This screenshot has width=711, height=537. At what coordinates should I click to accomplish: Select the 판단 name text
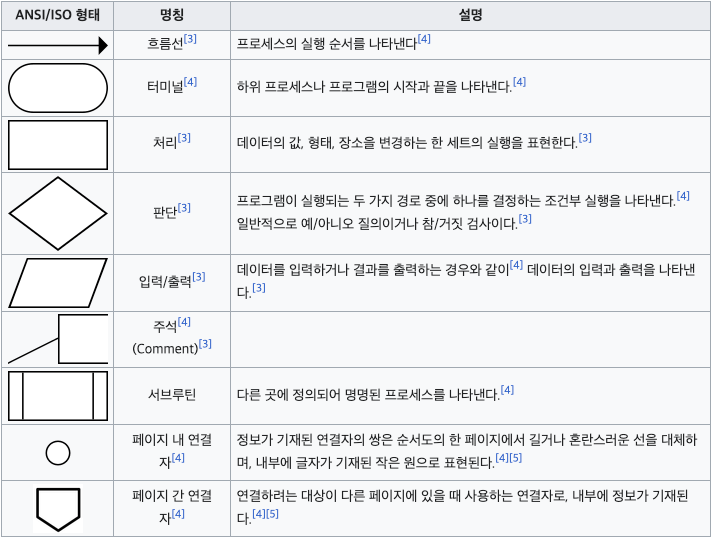pyautogui.click(x=165, y=213)
